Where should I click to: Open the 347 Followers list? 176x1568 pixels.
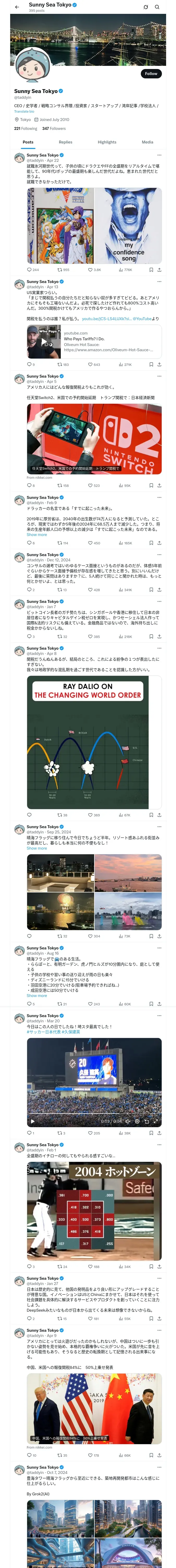tap(54, 128)
